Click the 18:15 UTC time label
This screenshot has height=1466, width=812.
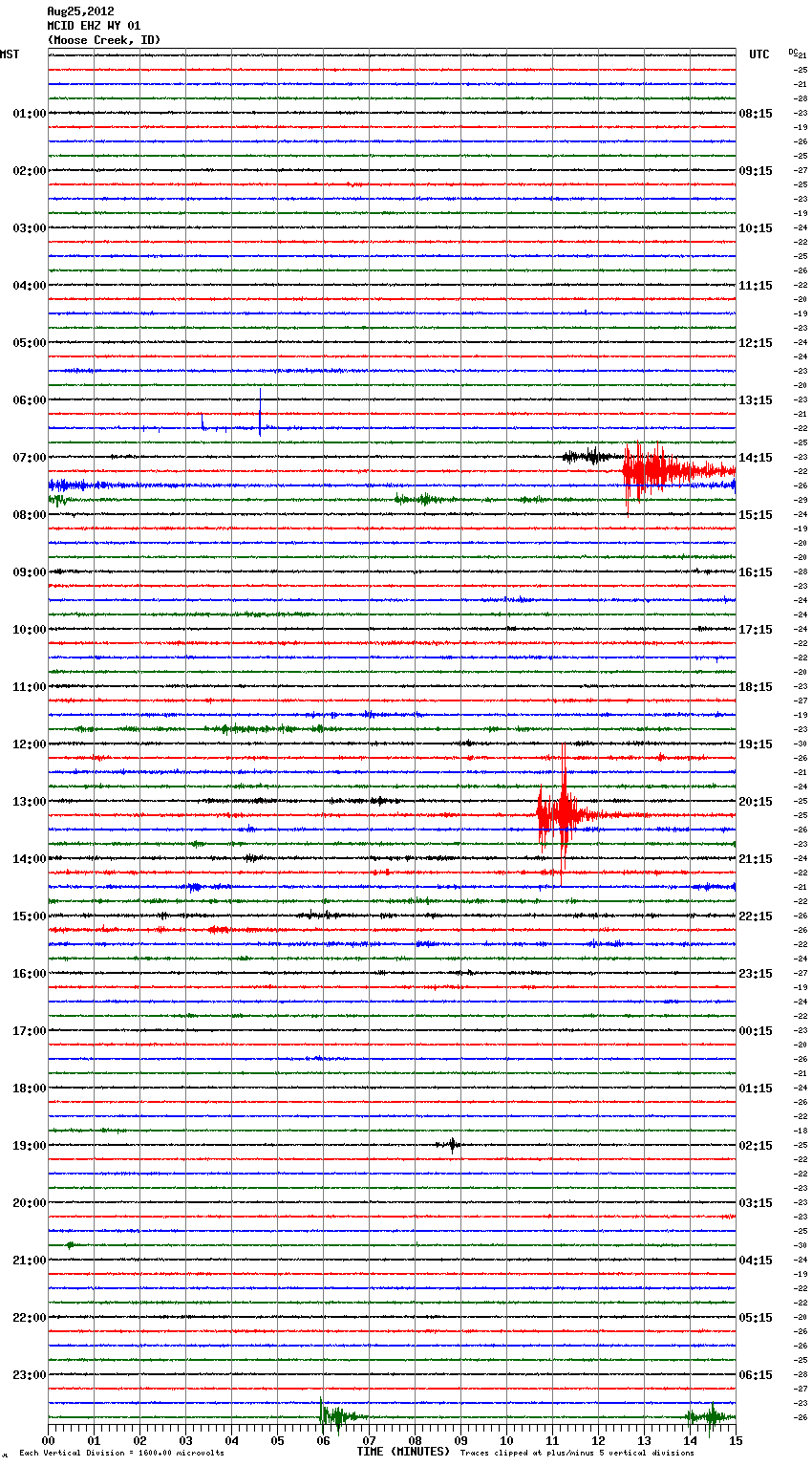pyautogui.click(x=756, y=687)
